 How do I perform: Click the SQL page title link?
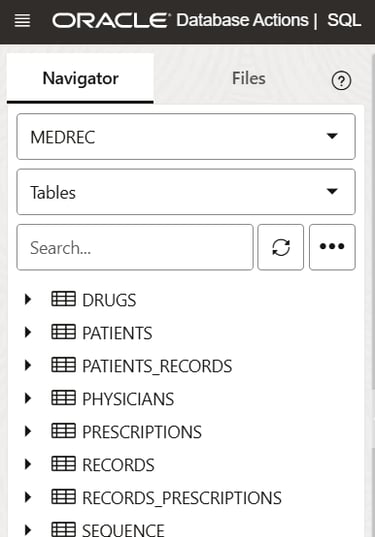(x=344, y=20)
